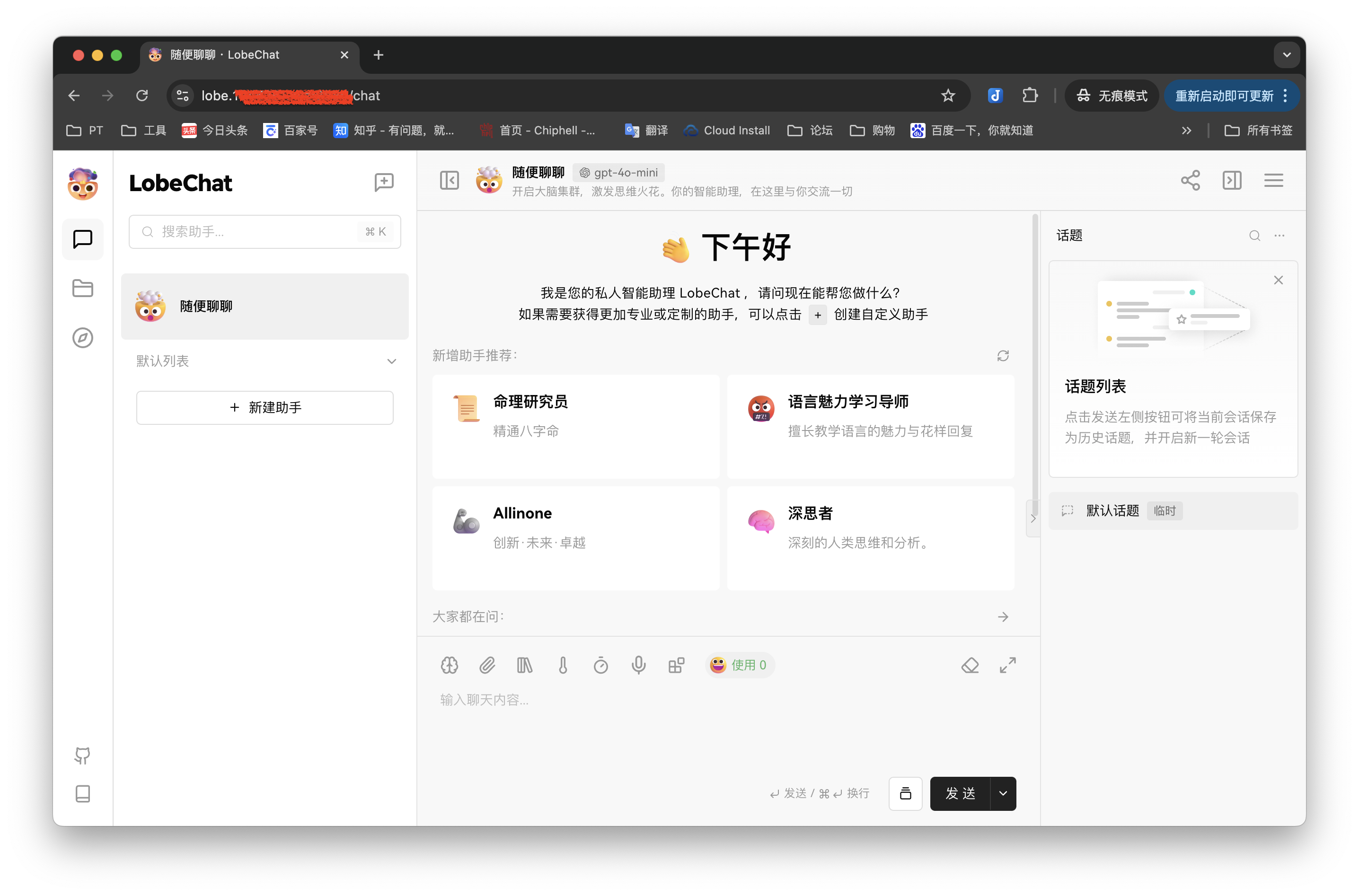Screen dimensions: 1359x896
Task: Collapse the assistant list panel icon
Action: [x=449, y=181]
